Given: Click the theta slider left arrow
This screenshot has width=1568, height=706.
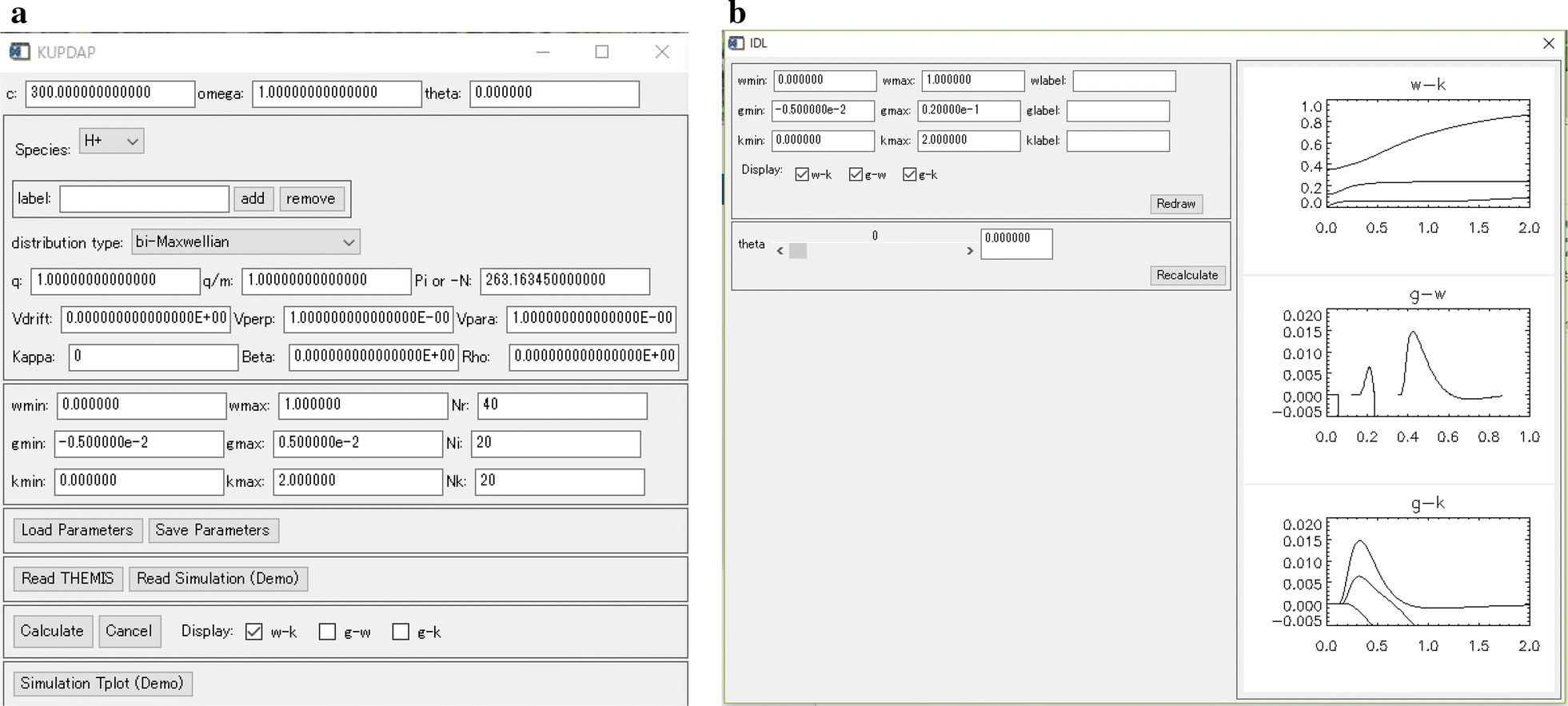Looking at the screenshot, I should click(780, 251).
